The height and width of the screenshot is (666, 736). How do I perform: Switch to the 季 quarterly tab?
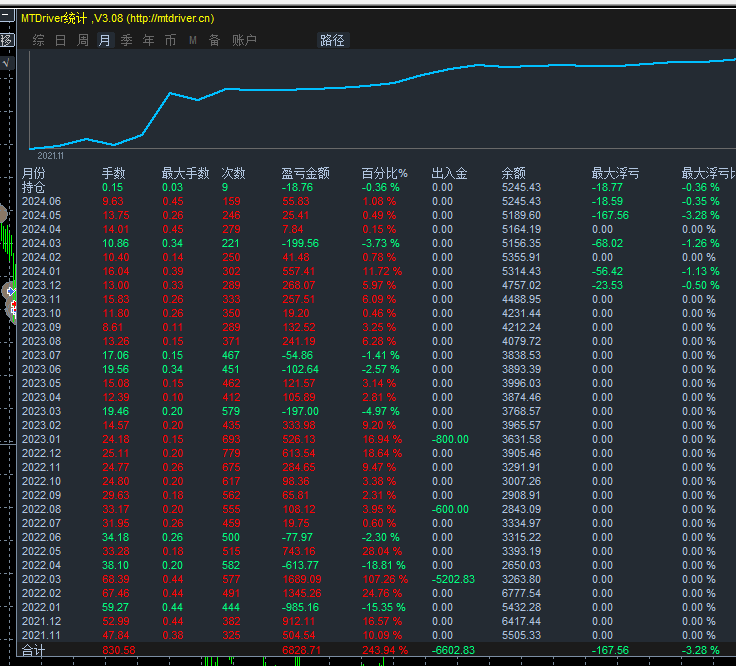[x=126, y=40]
